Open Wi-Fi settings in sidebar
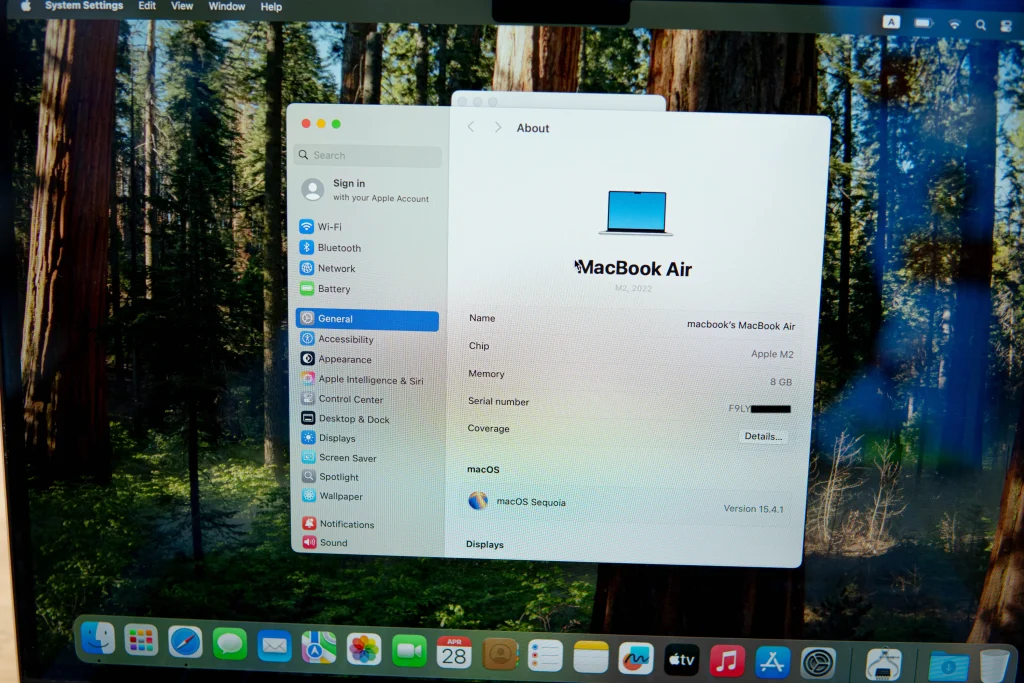The width and height of the screenshot is (1024, 683). click(x=329, y=227)
